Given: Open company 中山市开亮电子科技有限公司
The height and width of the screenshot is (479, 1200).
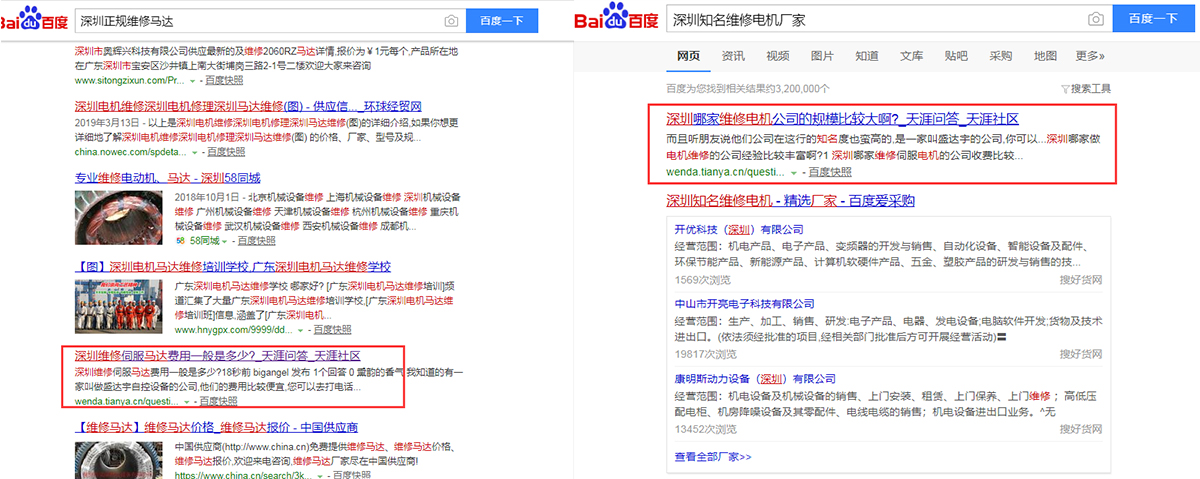Looking at the screenshot, I should pos(744,303).
